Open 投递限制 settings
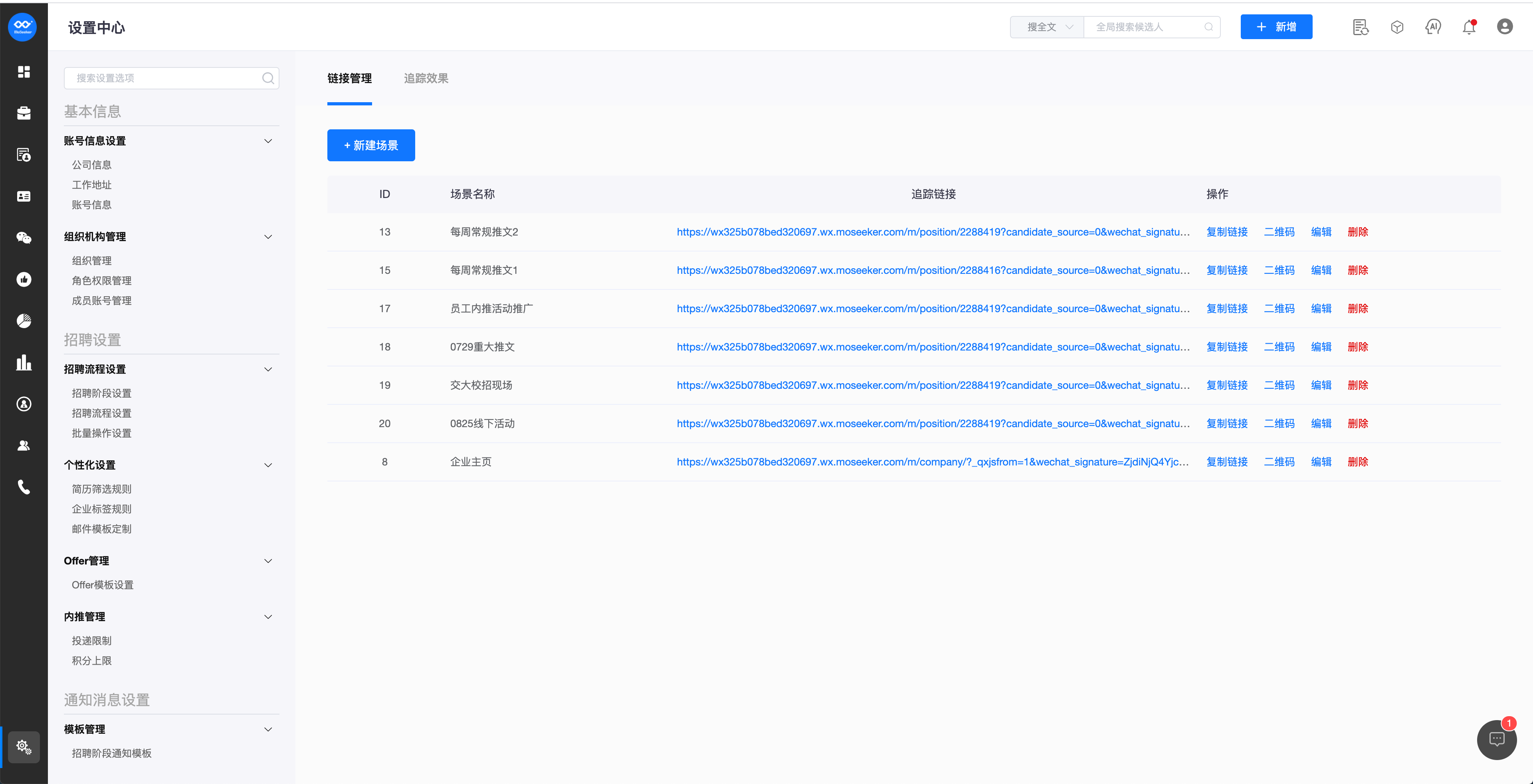Screen dimensions: 1533x784 click(92, 641)
